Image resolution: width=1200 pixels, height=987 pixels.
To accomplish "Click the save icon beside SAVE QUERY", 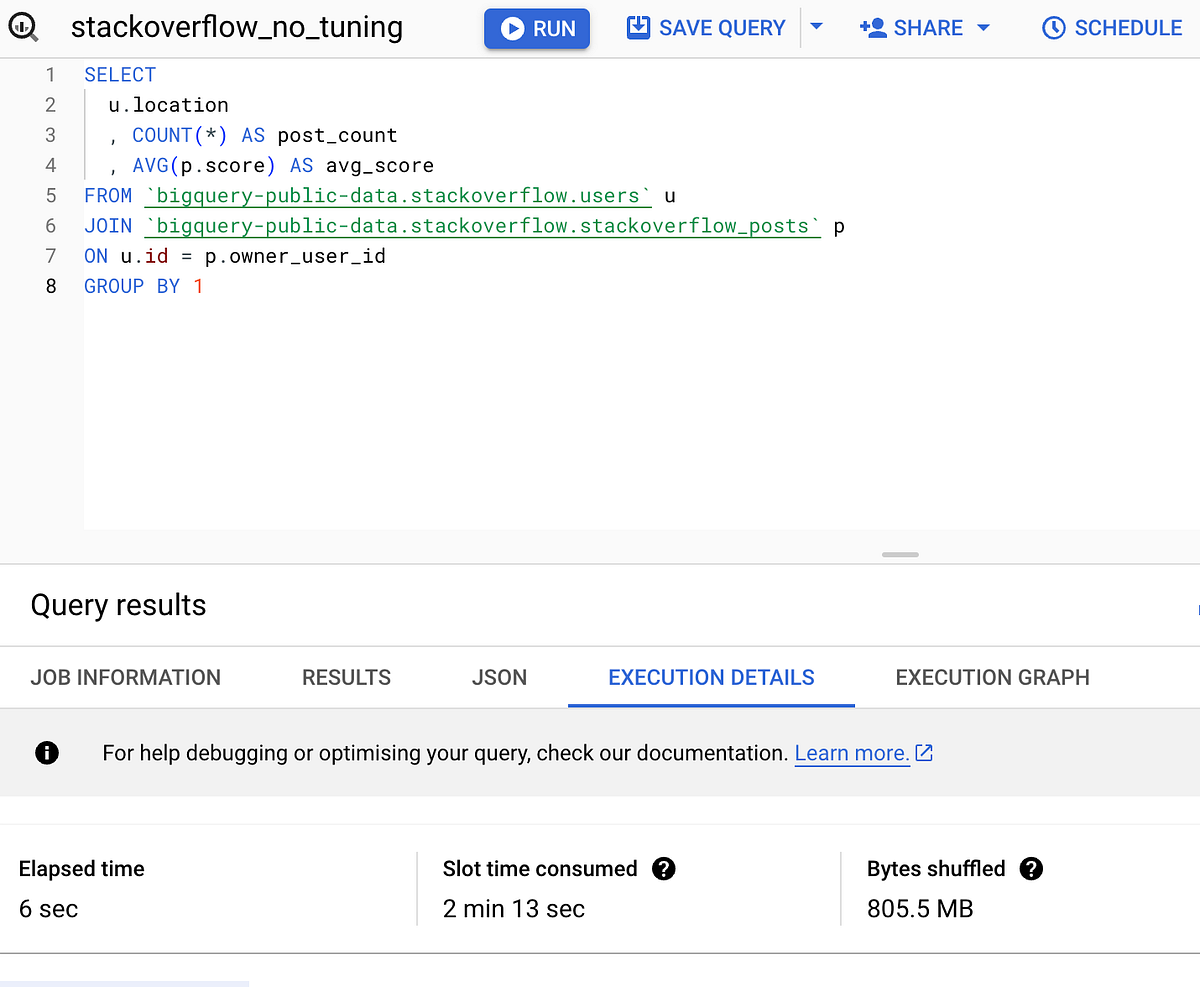I will pos(636,27).
